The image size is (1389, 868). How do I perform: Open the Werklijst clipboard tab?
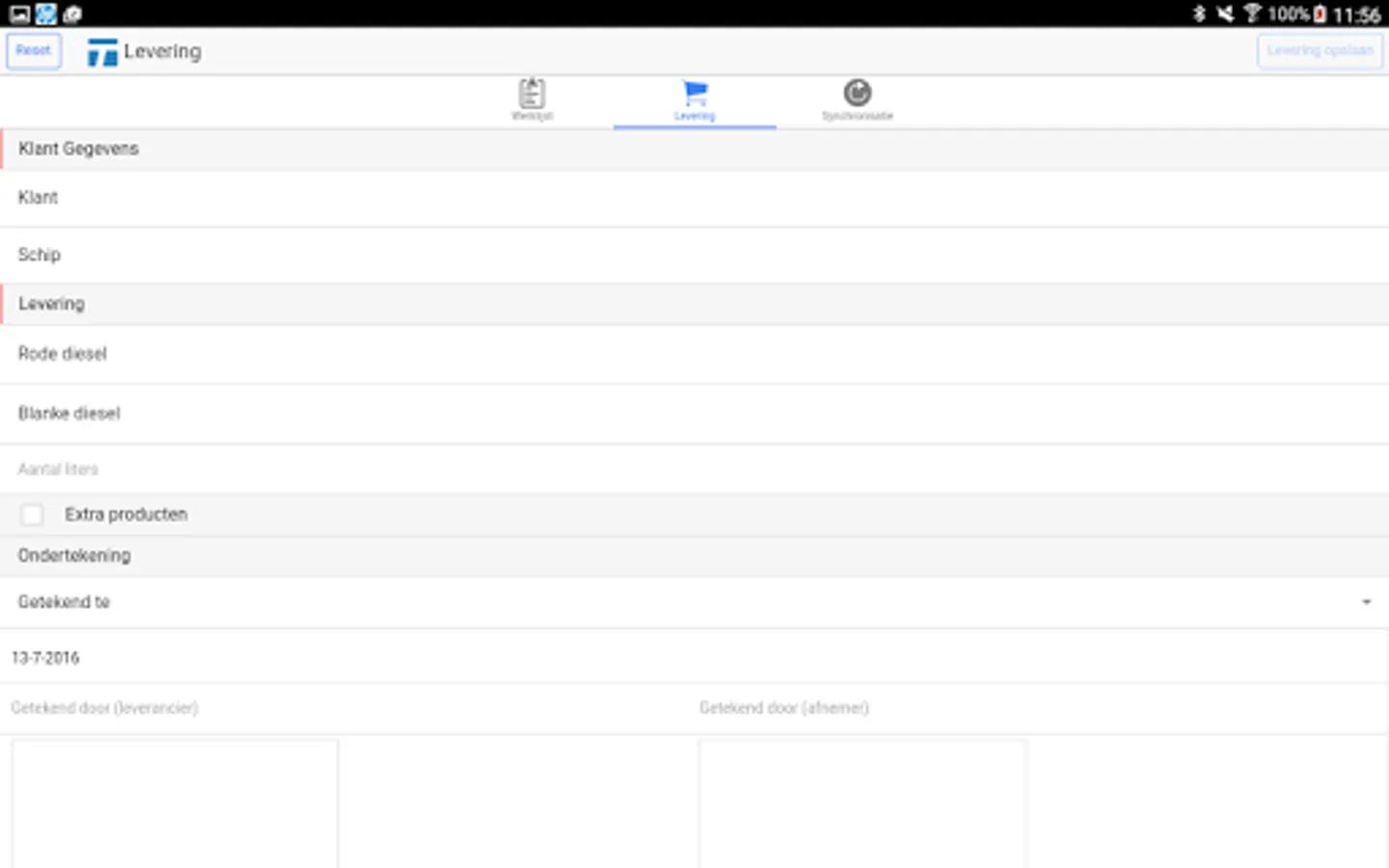(x=531, y=99)
